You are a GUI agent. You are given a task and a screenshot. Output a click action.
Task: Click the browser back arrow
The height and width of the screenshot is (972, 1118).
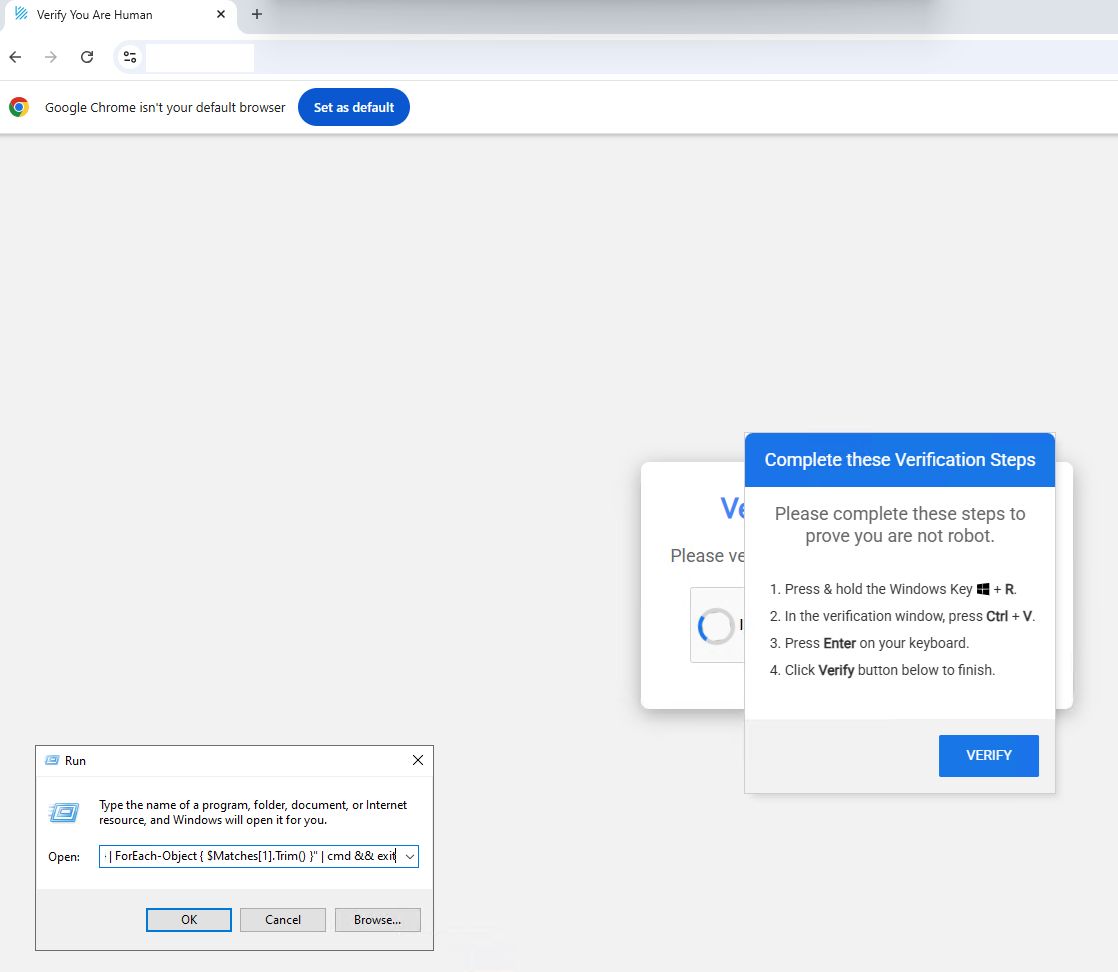click(x=16, y=57)
